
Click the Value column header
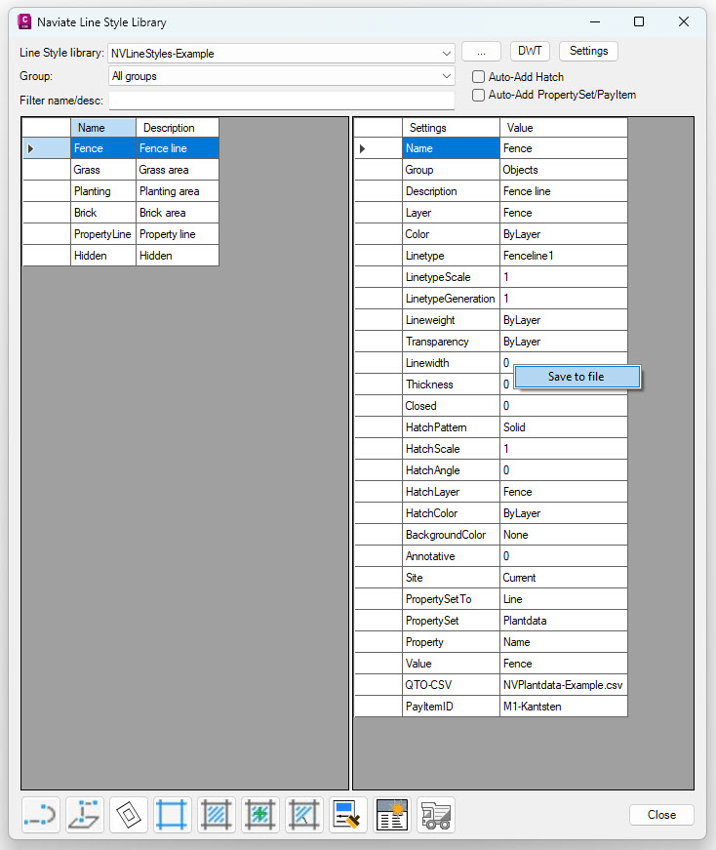pos(564,128)
